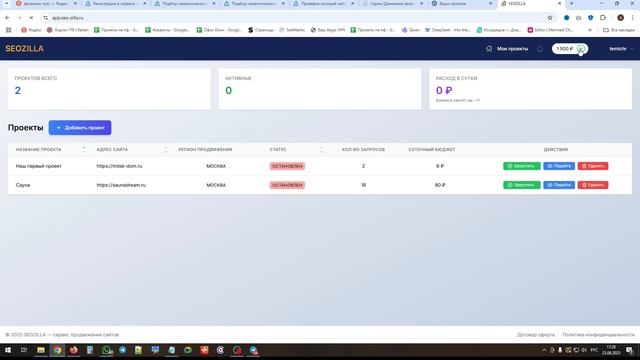Click the Активные card value 0

point(229,91)
